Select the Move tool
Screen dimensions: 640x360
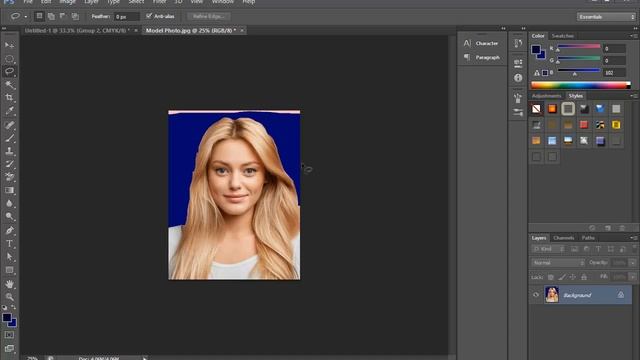point(9,45)
